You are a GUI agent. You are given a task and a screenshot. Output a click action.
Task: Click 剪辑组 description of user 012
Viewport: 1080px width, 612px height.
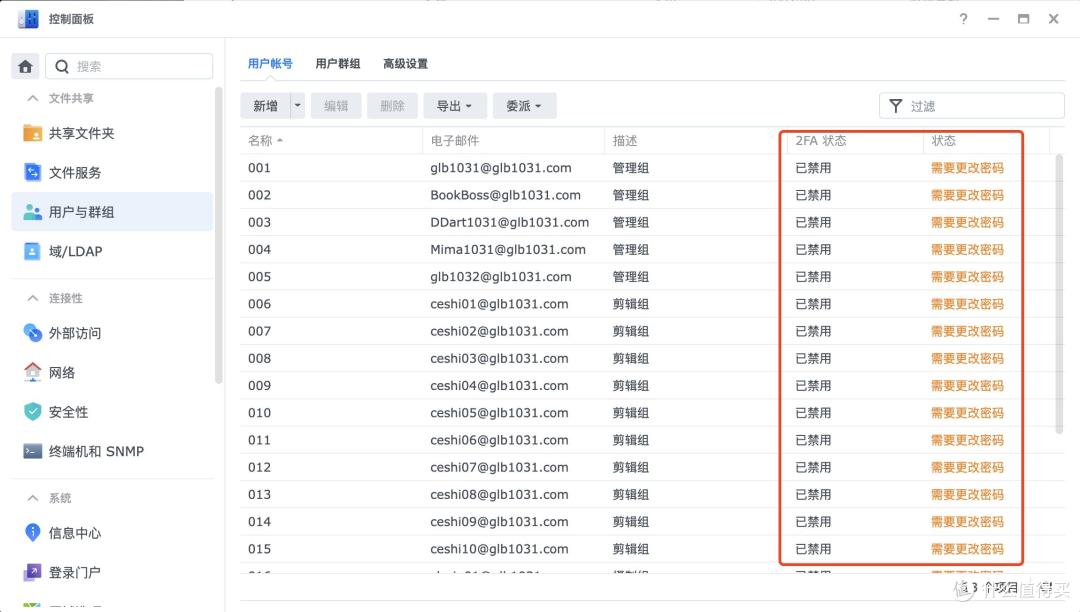point(630,467)
